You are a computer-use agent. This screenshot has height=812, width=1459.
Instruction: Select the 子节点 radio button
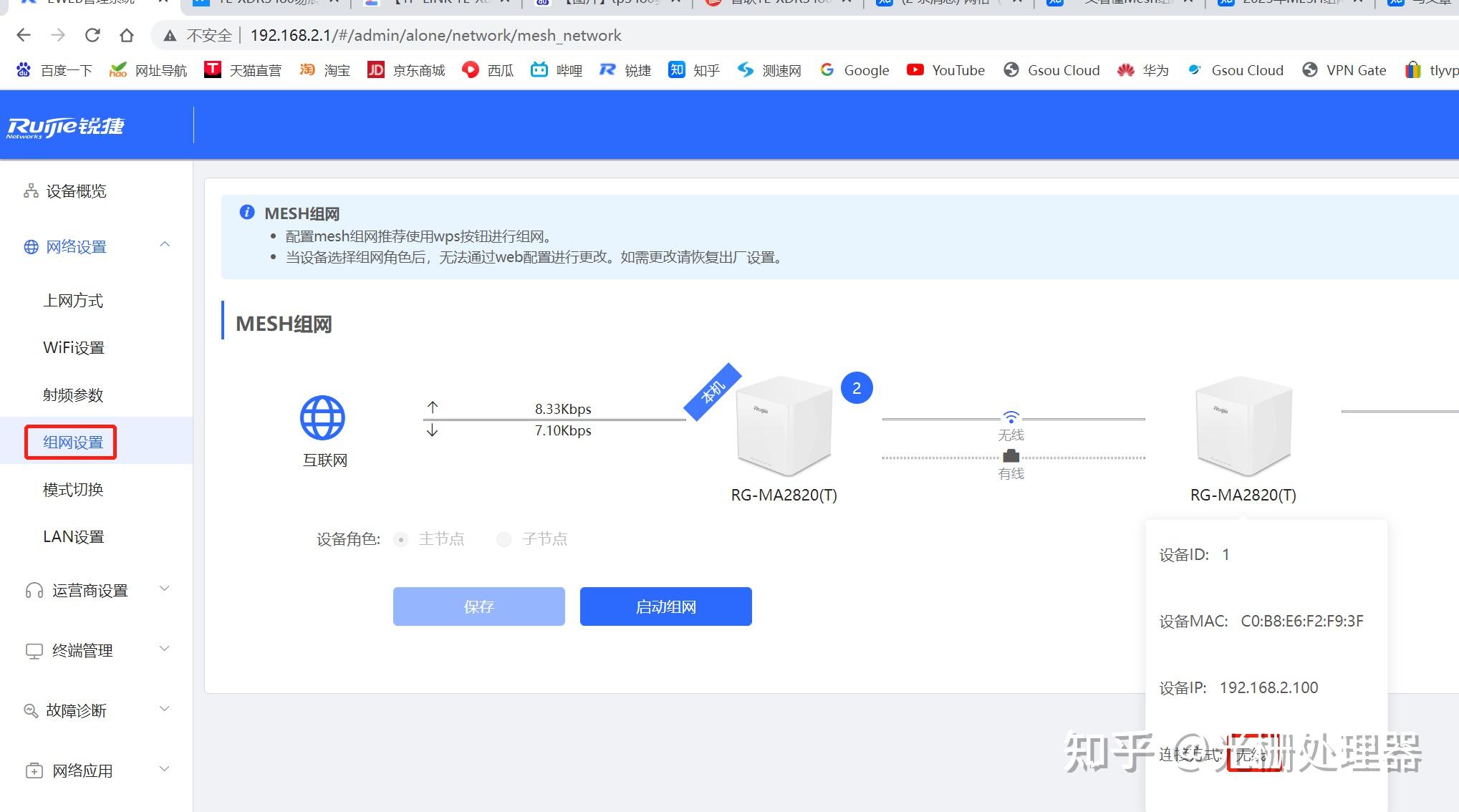pos(504,539)
